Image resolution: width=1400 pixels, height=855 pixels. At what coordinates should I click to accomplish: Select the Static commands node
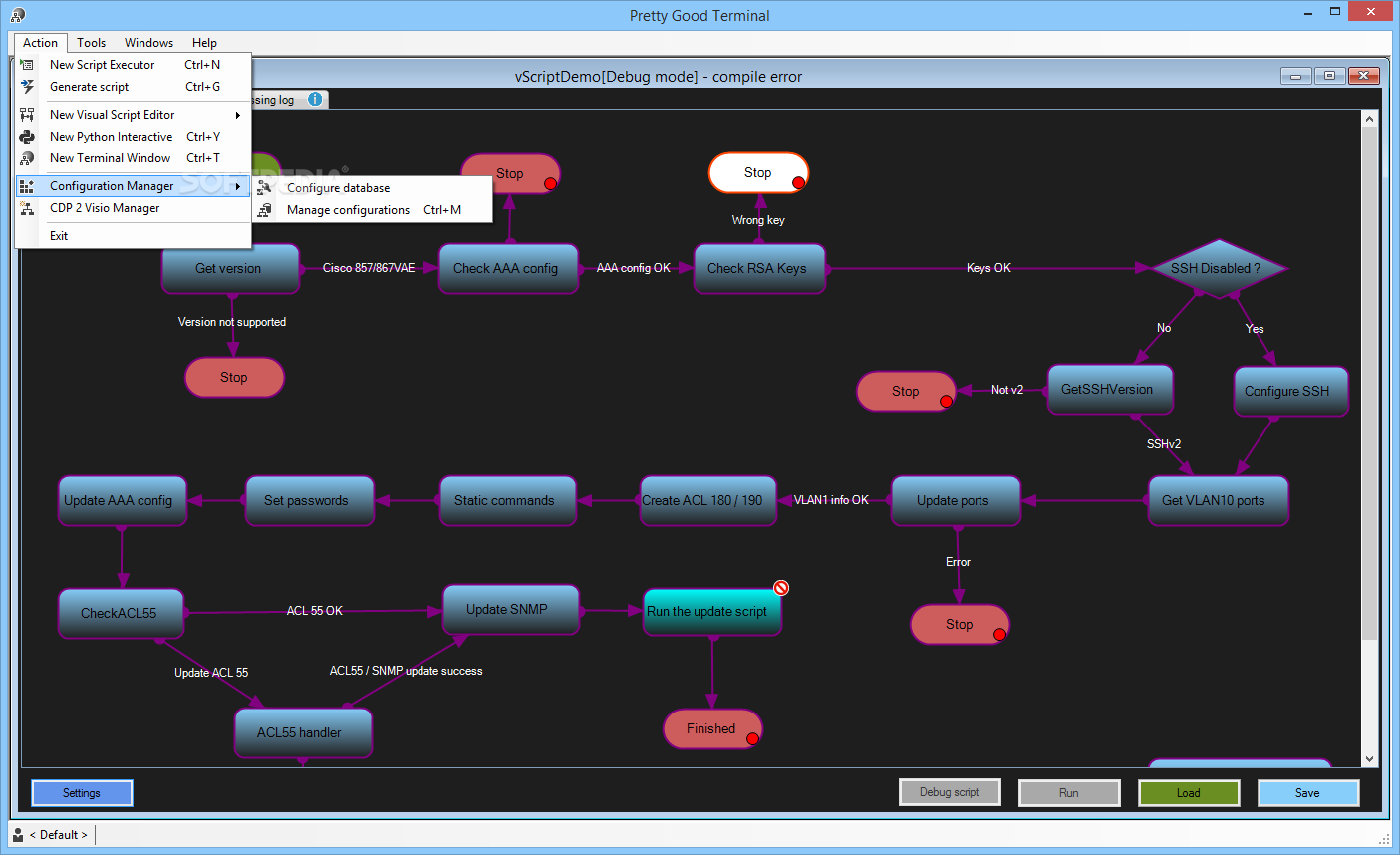coord(508,500)
